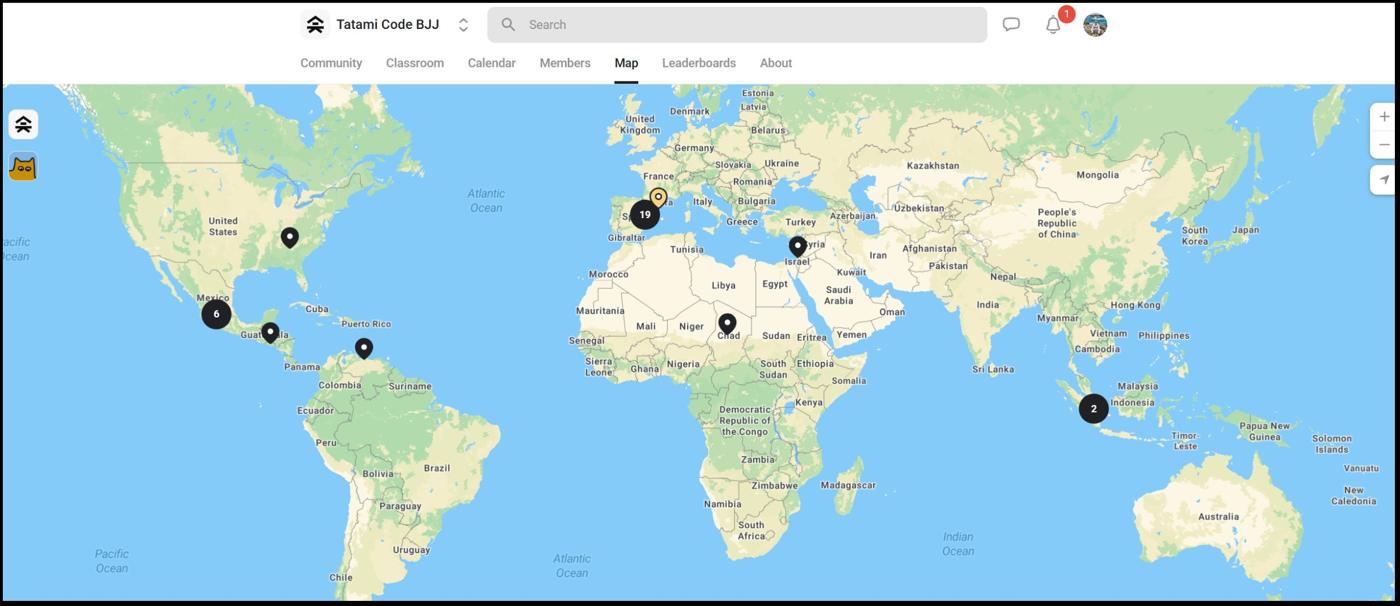Click the Uruguay label on the map
This screenshot has height=606, width=1400.
[x=411, y=550]
